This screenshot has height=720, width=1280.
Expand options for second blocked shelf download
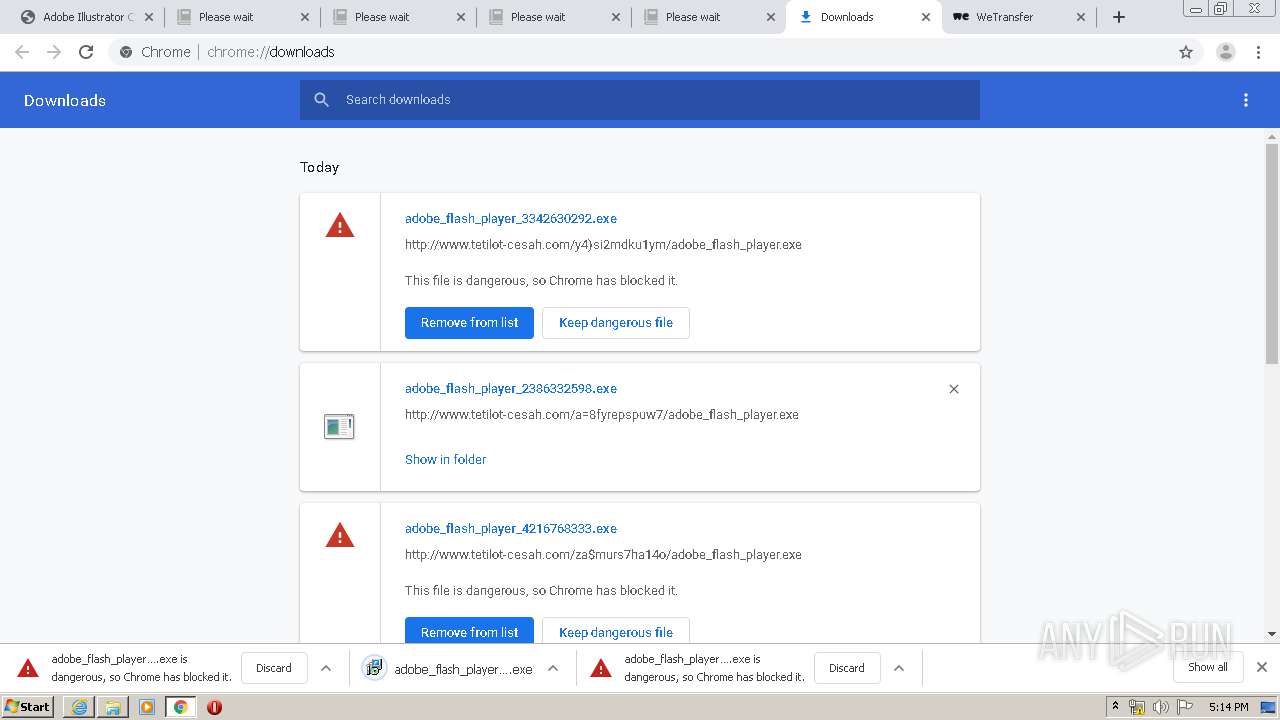coord(899,668)
